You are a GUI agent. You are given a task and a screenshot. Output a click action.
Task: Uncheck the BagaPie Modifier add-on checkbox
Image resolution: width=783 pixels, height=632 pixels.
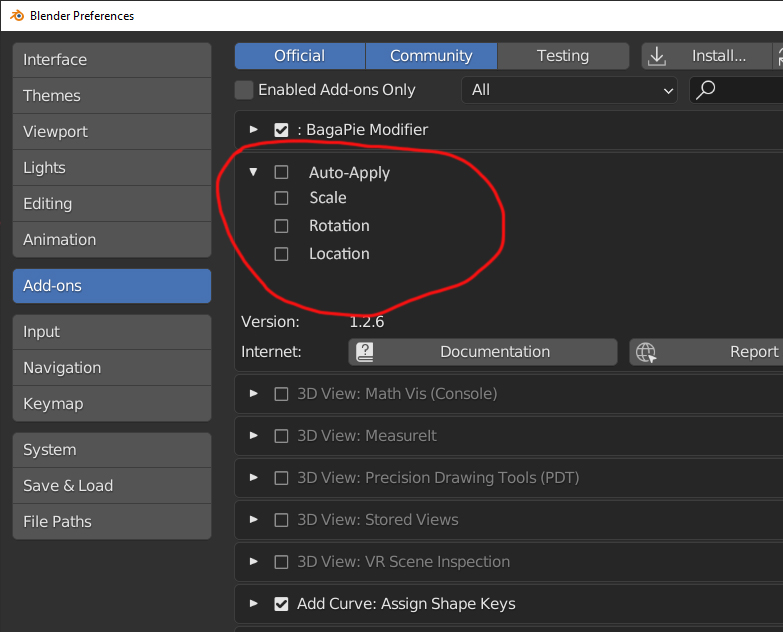coord(281,130)
